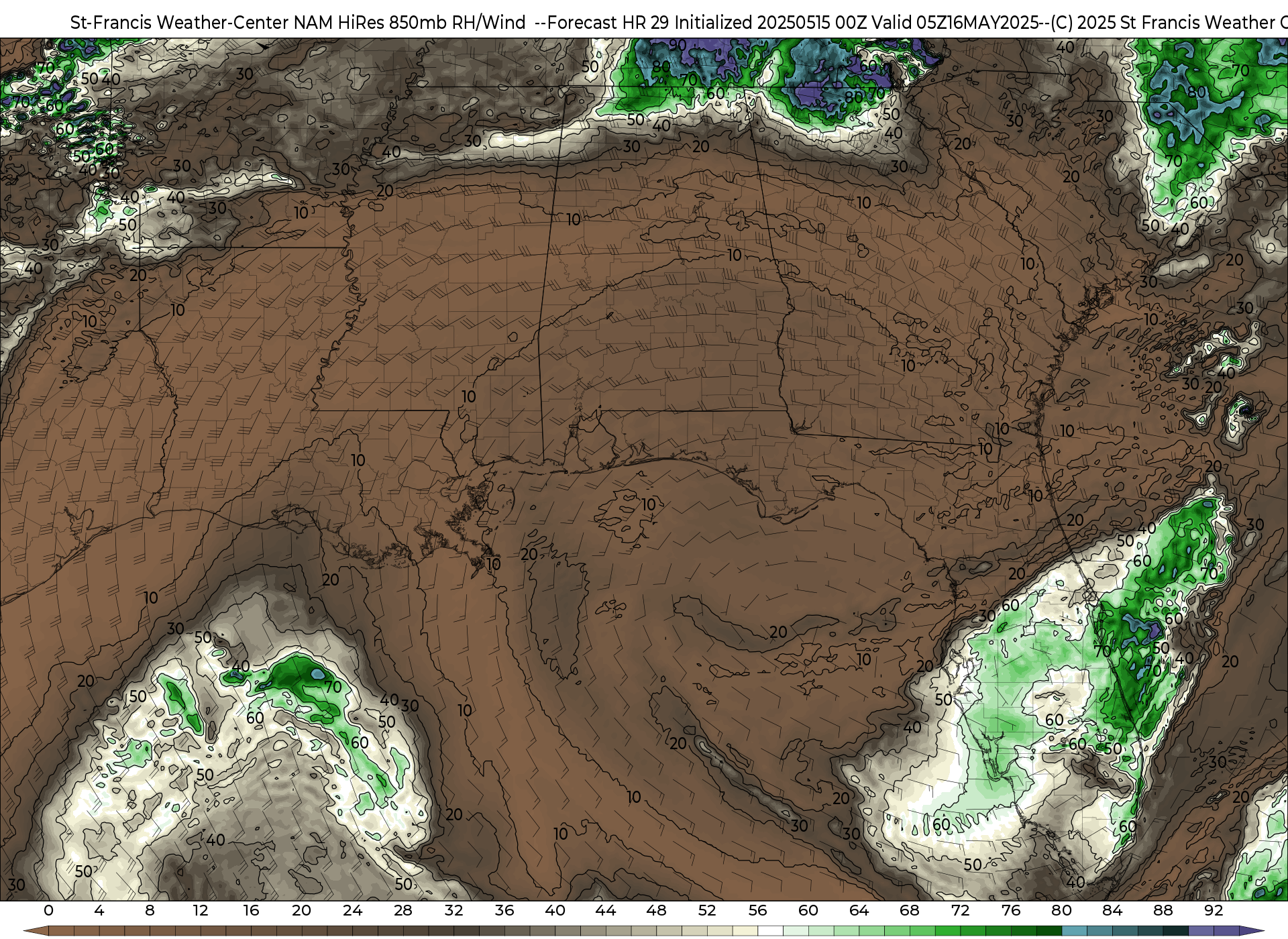Viewport: 1288px width, 939px height.
Task: Click the '92' label on color bar legend
Action: (x=1214, y=911)
